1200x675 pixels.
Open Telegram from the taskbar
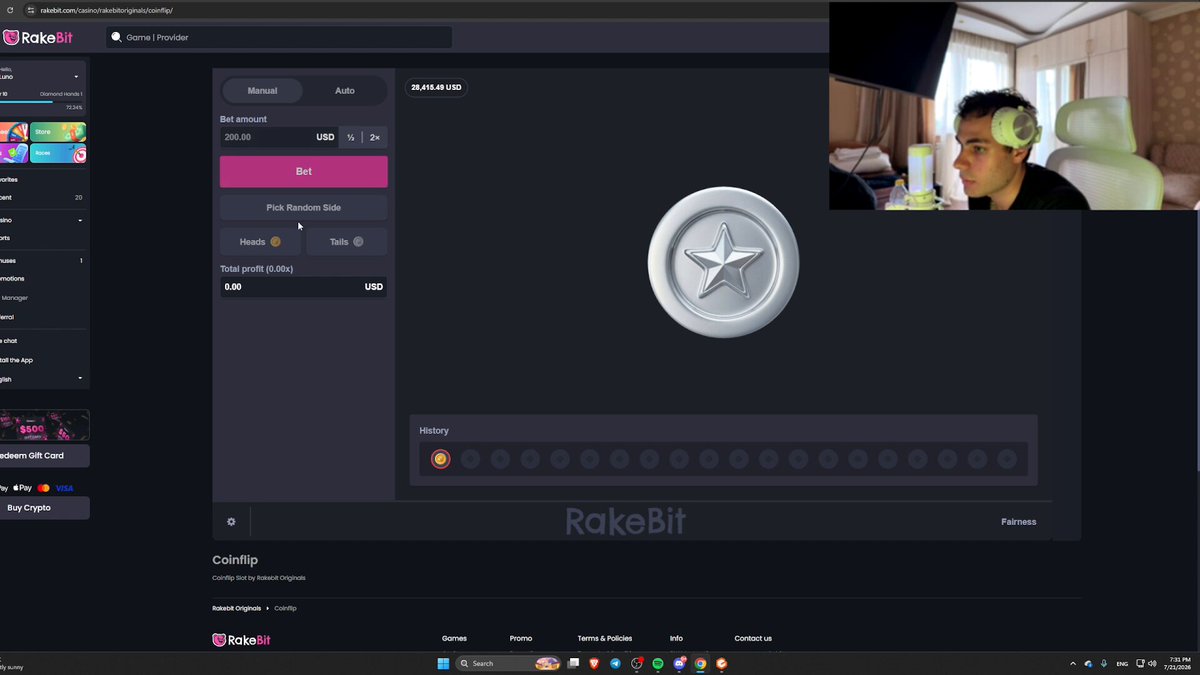(616, 664)
